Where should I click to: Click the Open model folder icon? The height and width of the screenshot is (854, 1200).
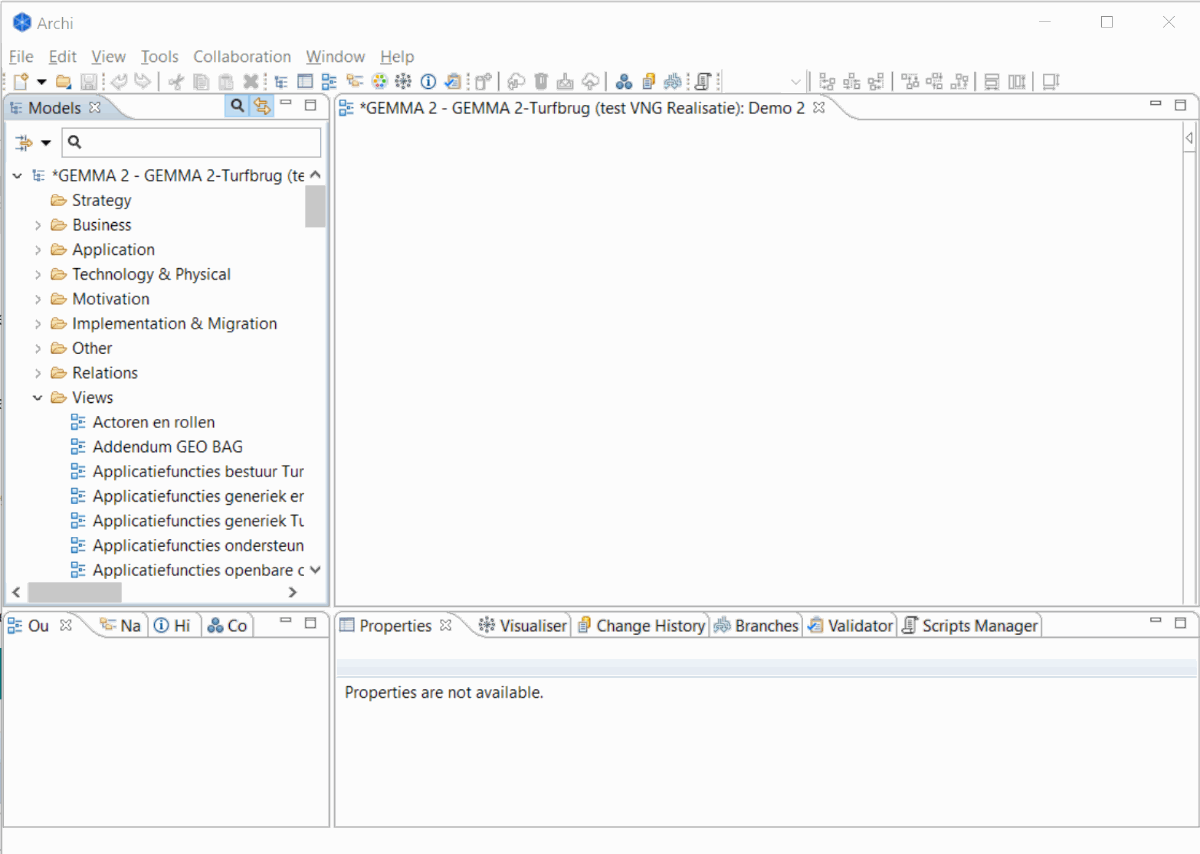[63, 81]
